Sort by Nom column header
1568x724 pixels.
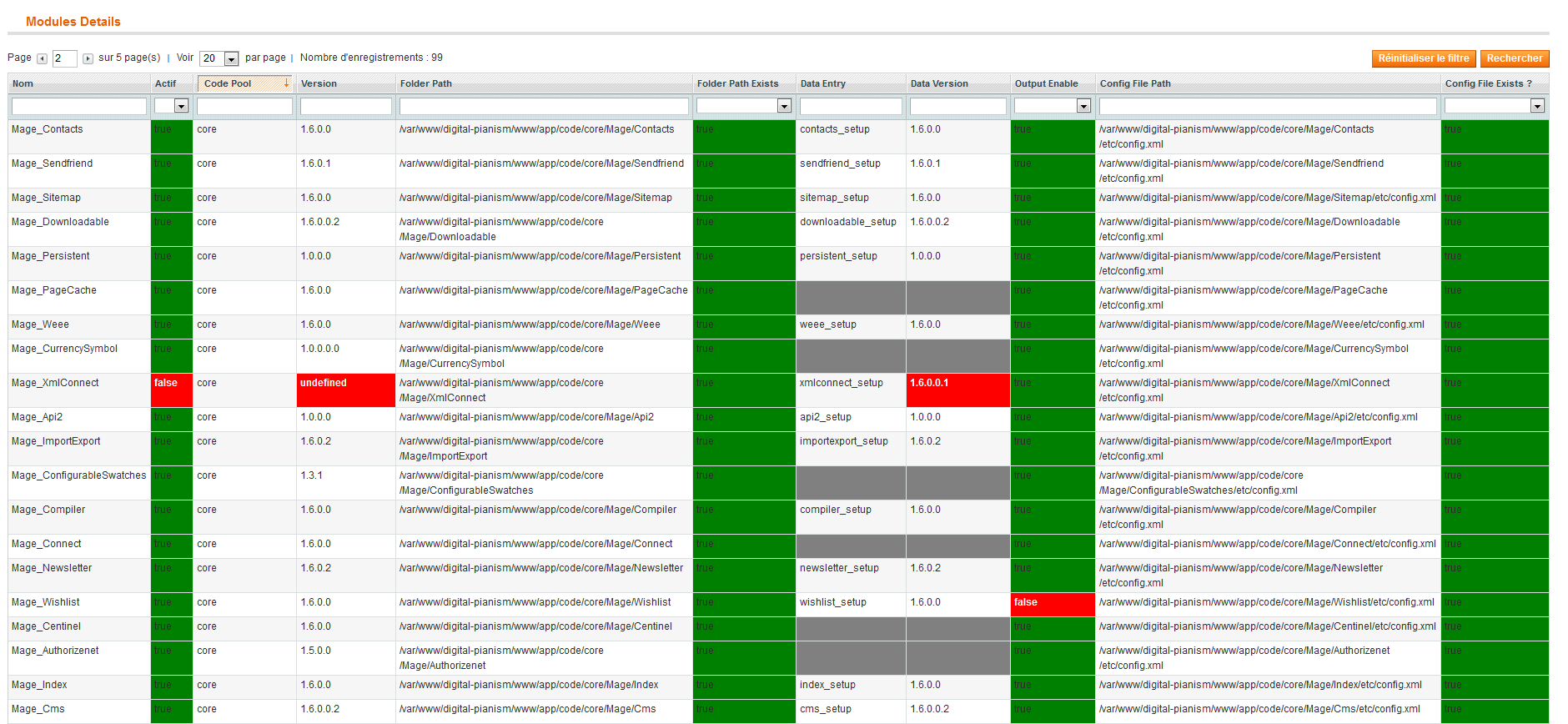click(23, 83)
